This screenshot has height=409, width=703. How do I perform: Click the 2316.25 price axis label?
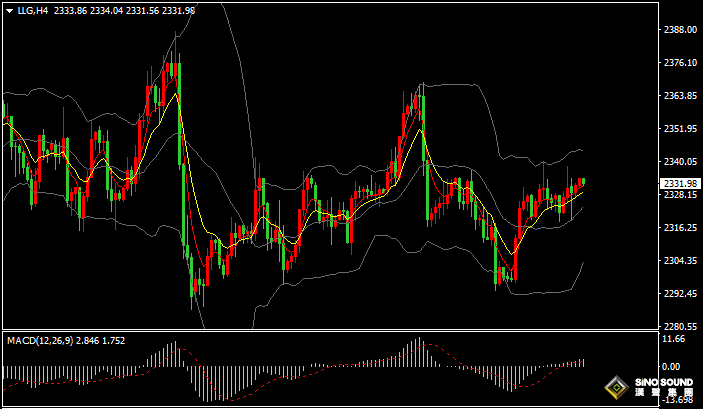coord(679,228)
